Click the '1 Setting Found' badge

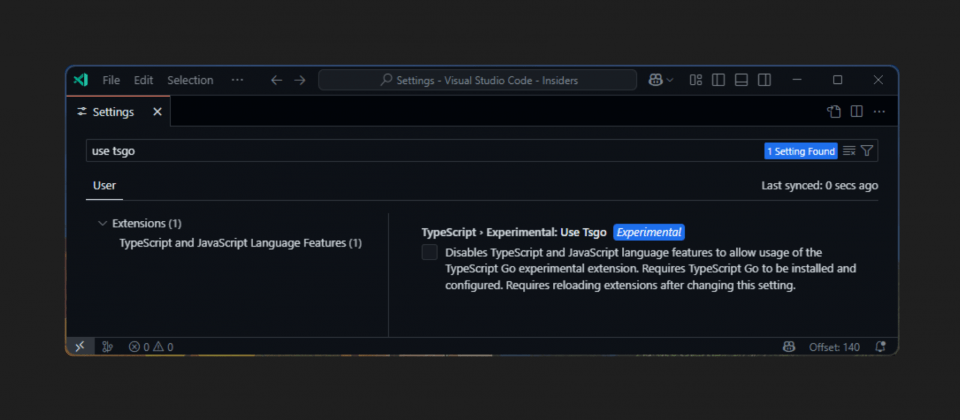coord(801,151)
